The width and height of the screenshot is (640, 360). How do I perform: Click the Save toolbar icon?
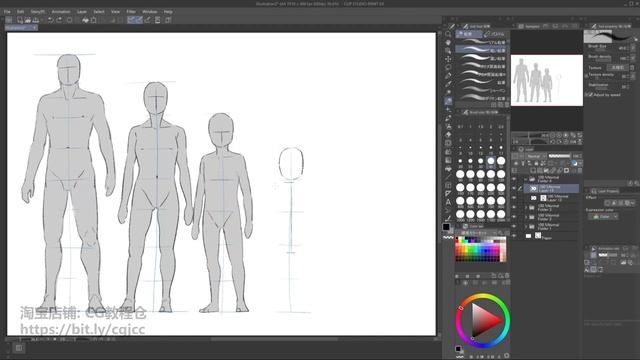click(36, 20)
